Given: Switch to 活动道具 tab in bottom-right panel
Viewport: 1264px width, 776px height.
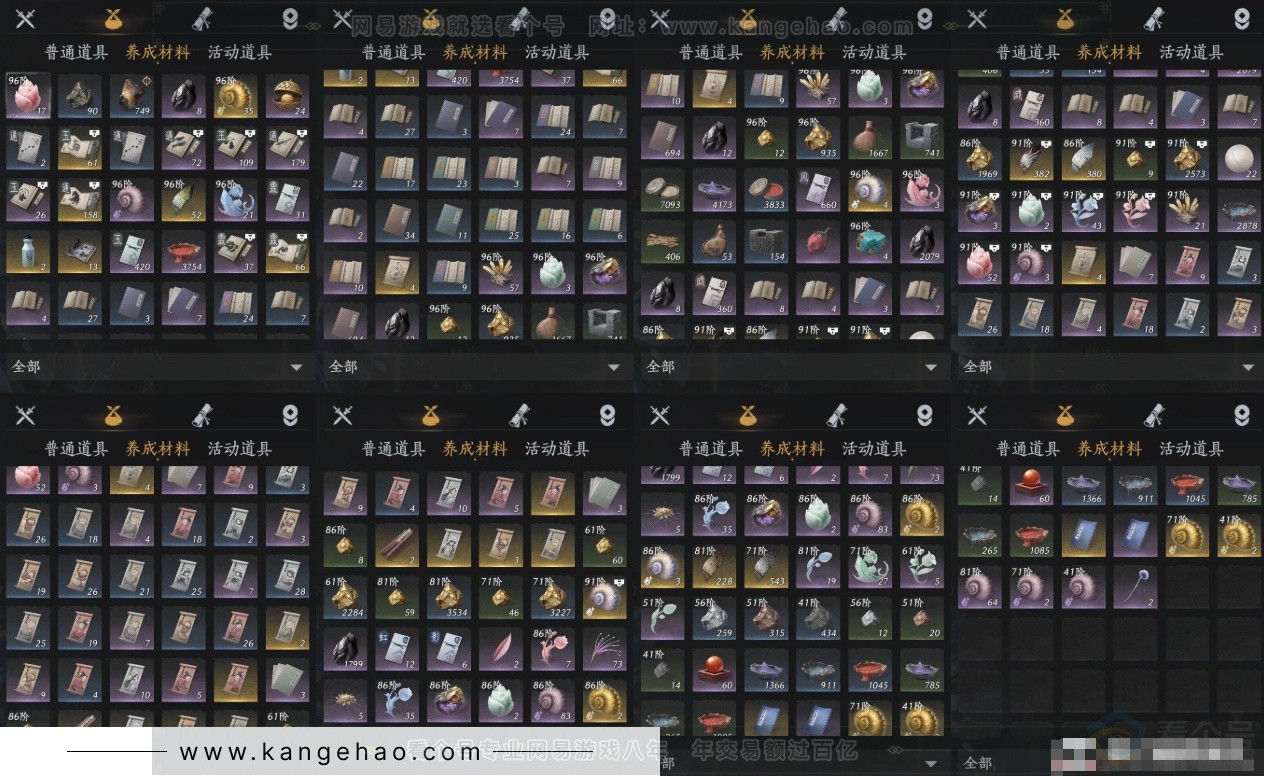Looking at the screenshot, I should (x=1191, y=449).
